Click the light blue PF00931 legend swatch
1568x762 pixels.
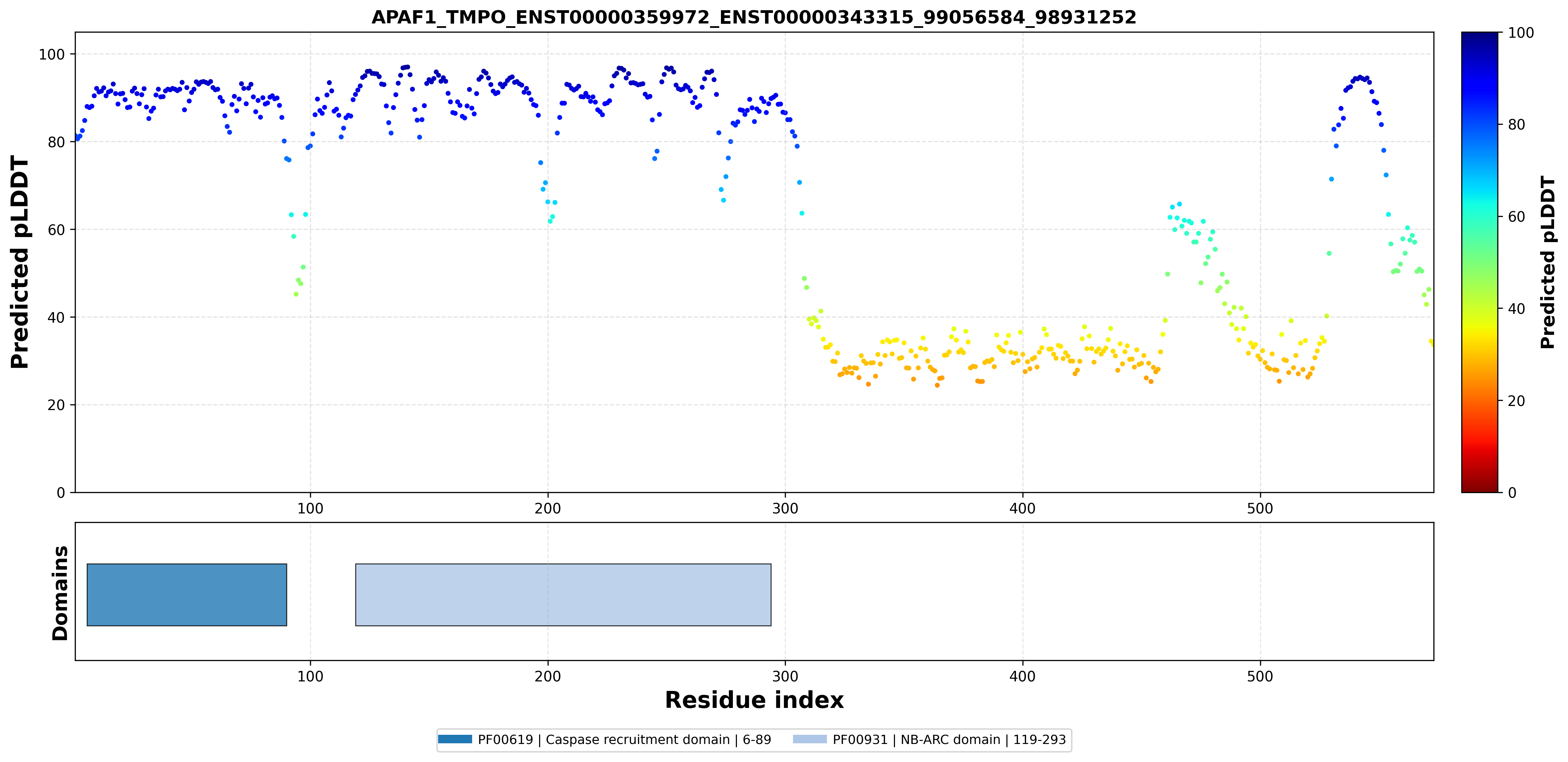tap(810, 739)
